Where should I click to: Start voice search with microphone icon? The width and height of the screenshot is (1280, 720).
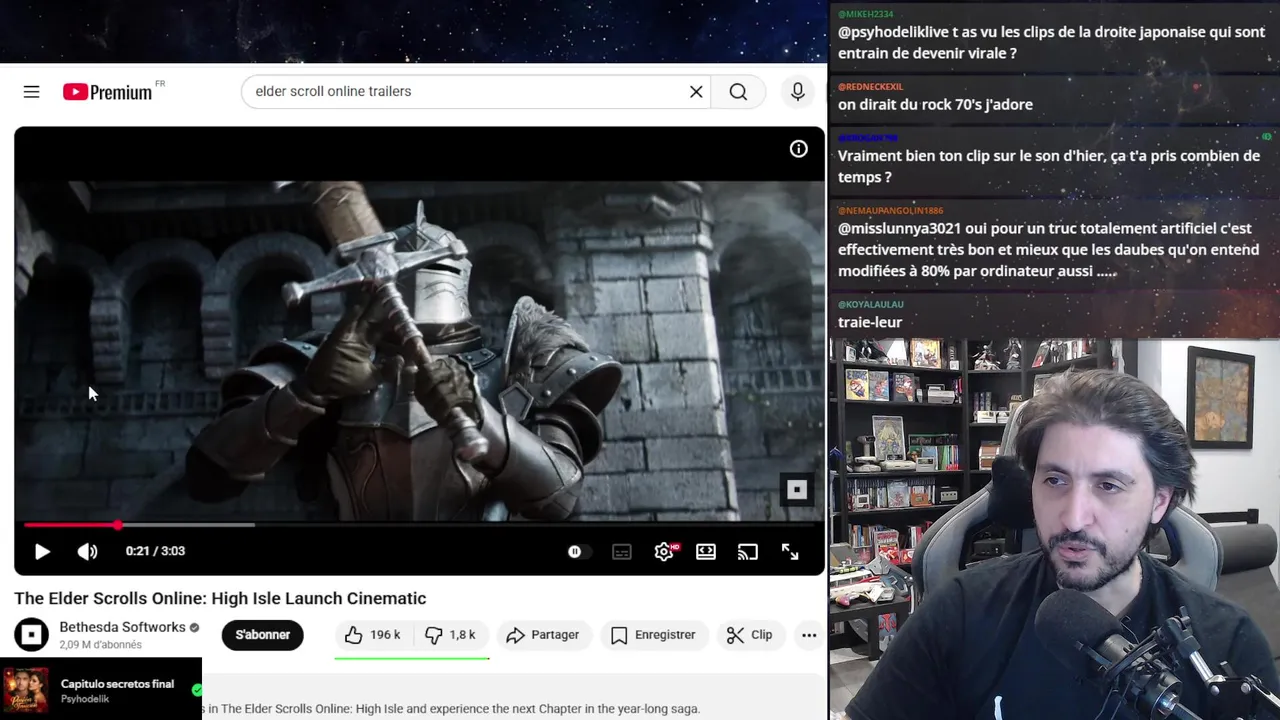[797, 92]
